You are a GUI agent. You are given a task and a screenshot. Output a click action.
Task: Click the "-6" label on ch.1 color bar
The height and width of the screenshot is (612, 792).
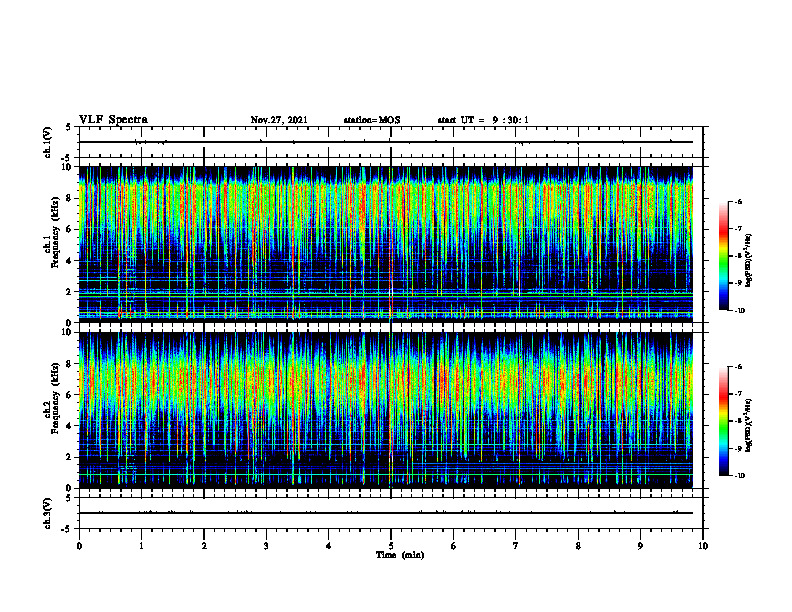pyautogui.click(x=738, y=202)
